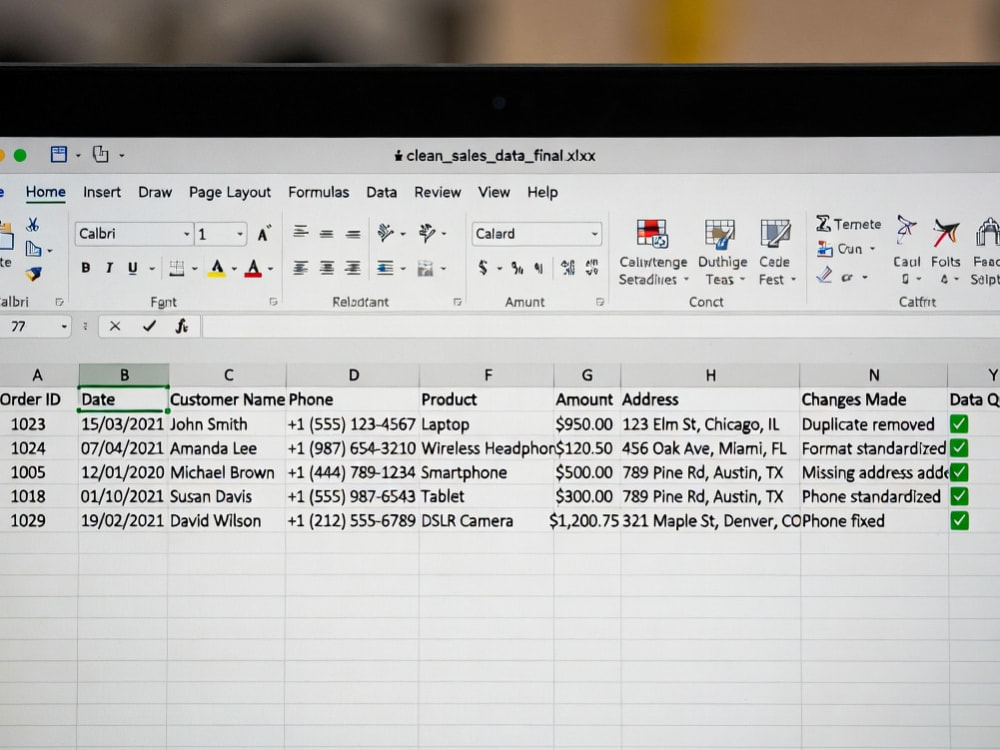The image size is (1000, 750).
Task: Click the increase font size icon
Action: click(x=264, y=234)
